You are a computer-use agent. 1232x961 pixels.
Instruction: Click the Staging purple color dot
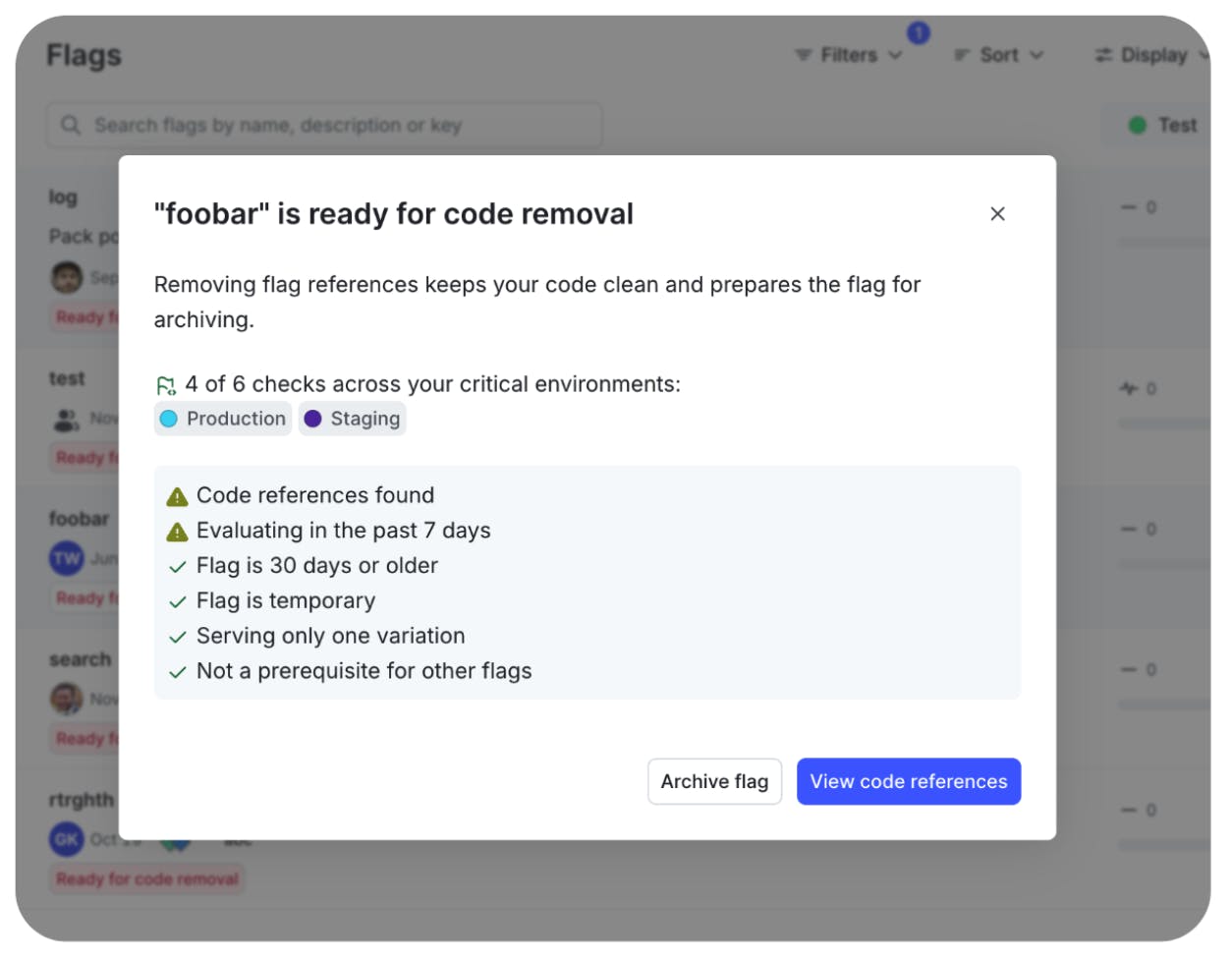(x=313, y=419)
